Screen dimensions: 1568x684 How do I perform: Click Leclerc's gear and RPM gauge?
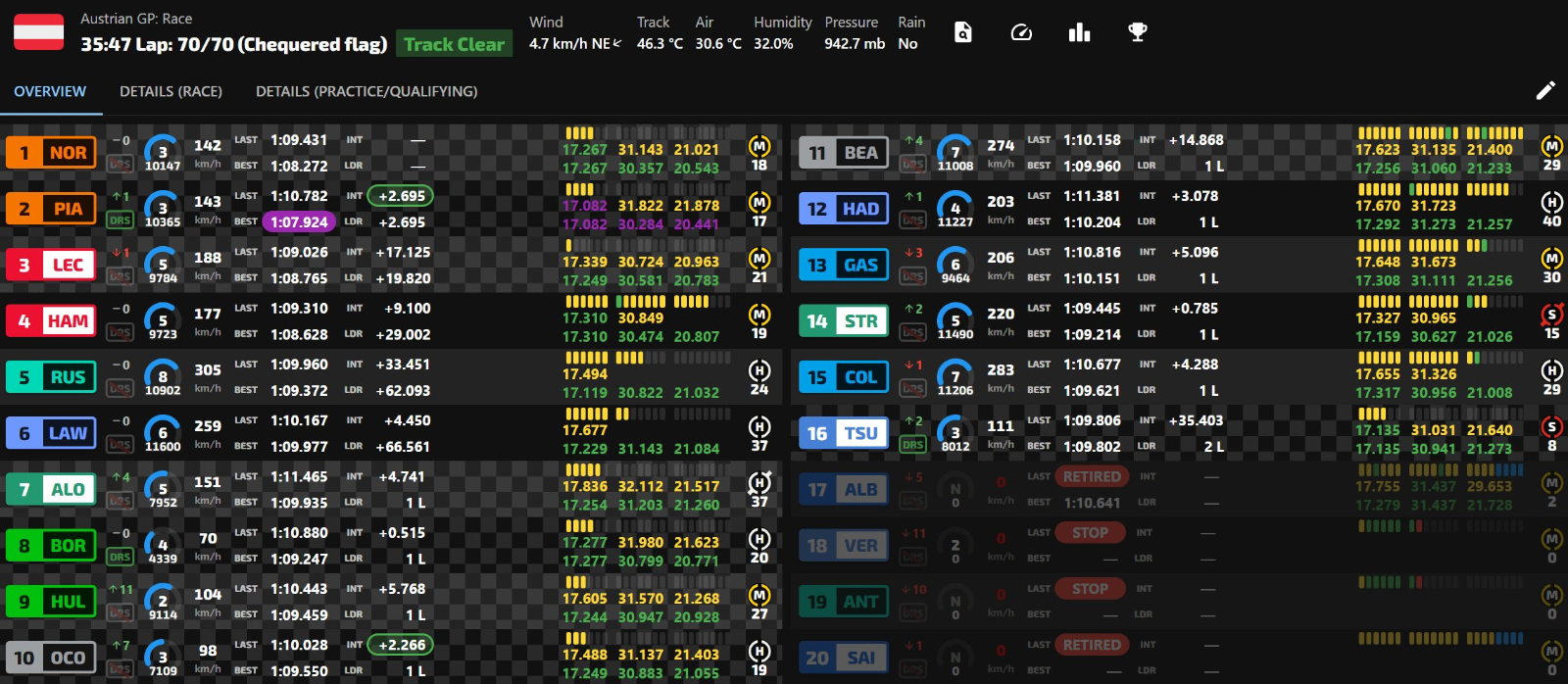(x=163, y=266)
